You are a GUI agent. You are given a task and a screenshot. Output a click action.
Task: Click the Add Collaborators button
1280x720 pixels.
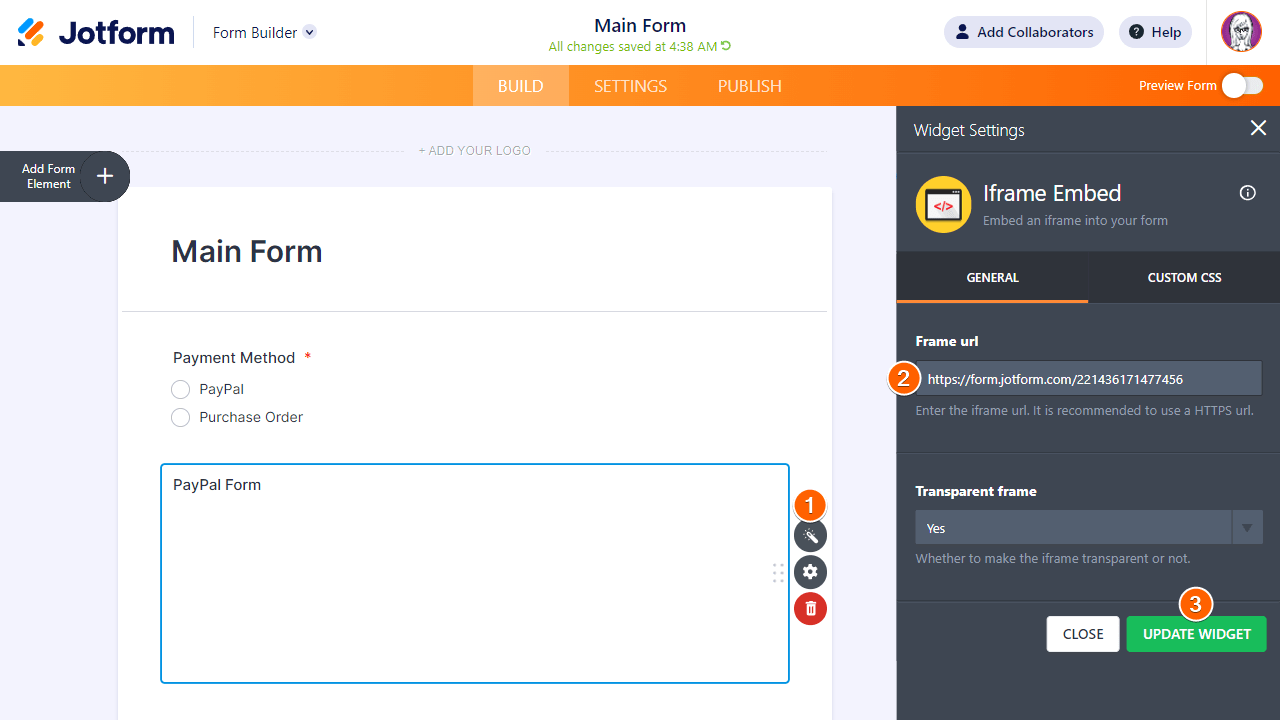(x=1024, y=32)
